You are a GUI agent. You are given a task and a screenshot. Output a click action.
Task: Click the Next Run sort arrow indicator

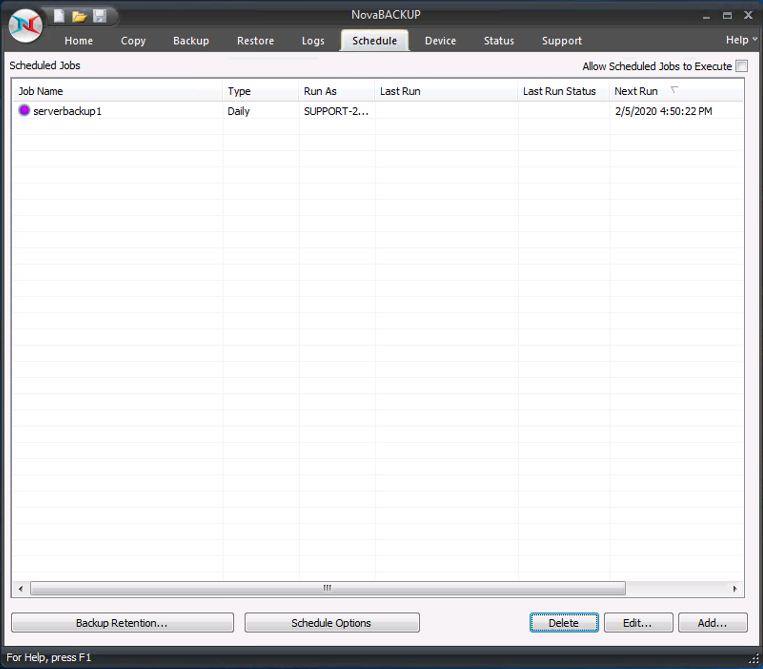pos(674,91)
